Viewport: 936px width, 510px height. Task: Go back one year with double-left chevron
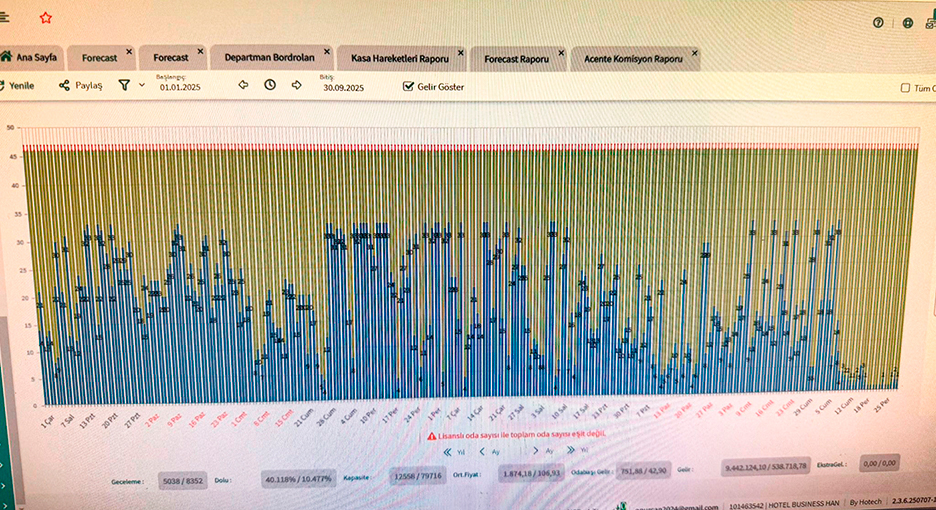click(447, 452)
